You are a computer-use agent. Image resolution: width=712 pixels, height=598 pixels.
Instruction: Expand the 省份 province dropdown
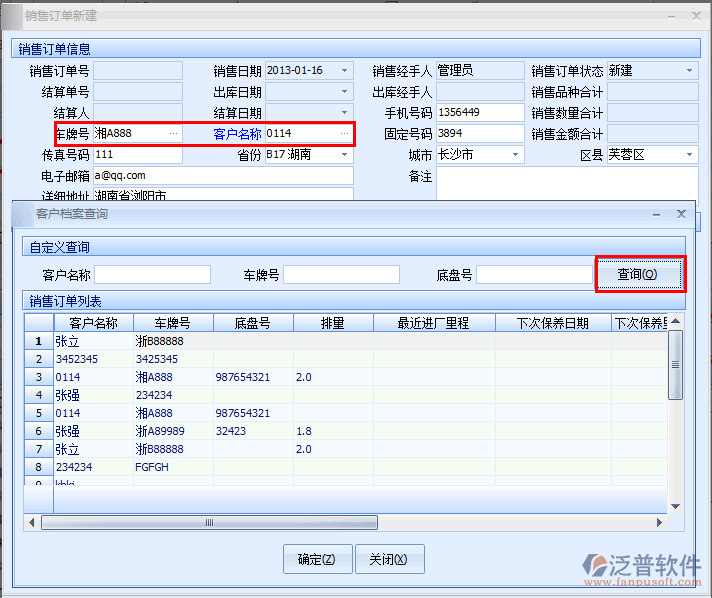click(x=345, y=155)
